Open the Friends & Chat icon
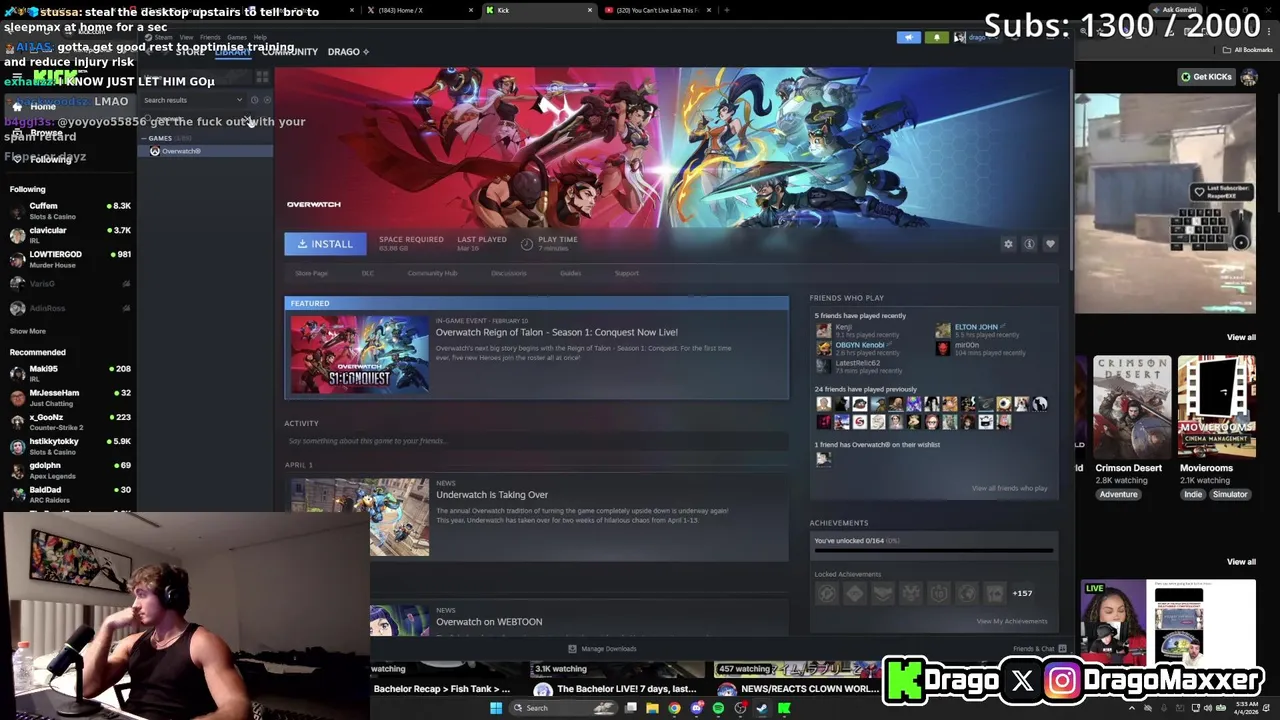Screen dimensions: 1280x720 click(1062, 648)
